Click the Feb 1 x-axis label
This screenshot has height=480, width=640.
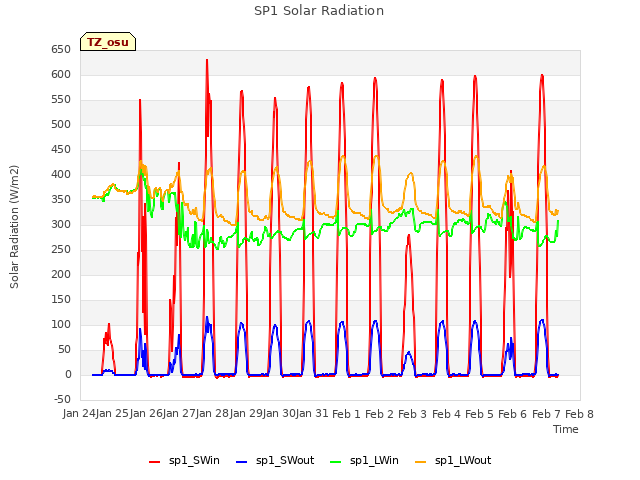pos(346,414)
